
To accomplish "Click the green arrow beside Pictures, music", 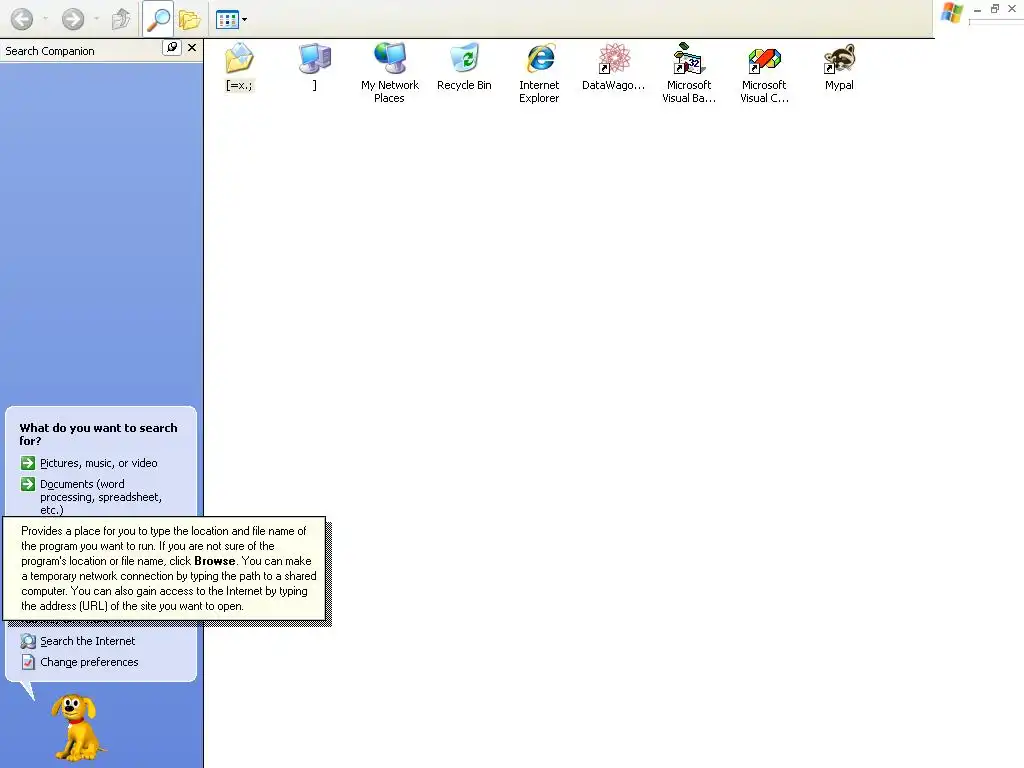I will 28,463.
